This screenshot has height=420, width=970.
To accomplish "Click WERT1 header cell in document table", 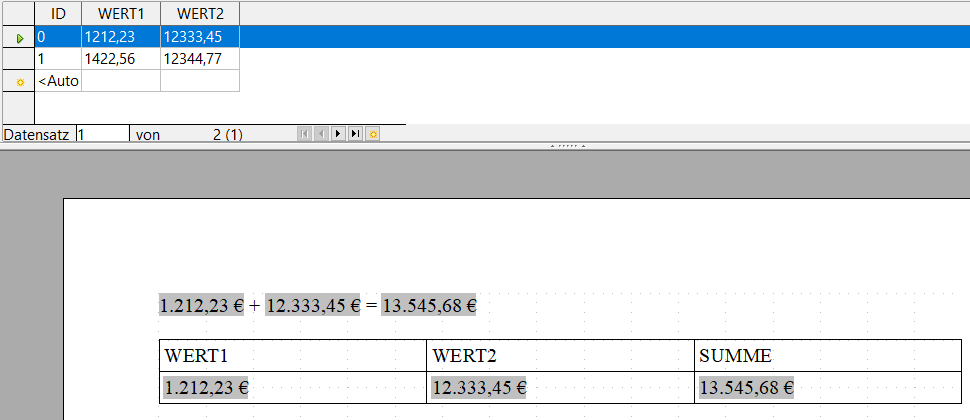I will pos(293,356).
